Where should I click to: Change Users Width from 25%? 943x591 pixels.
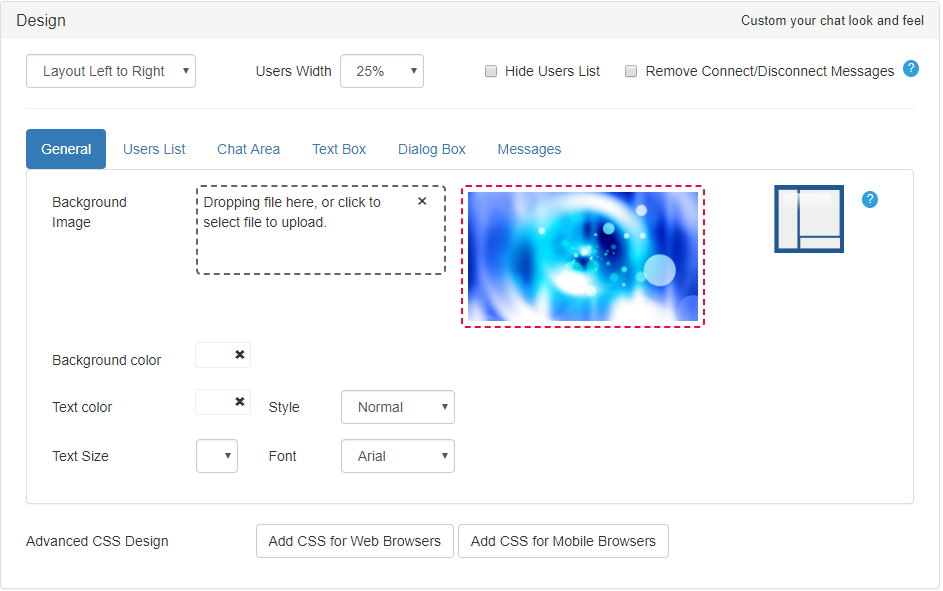click(381, 71)
